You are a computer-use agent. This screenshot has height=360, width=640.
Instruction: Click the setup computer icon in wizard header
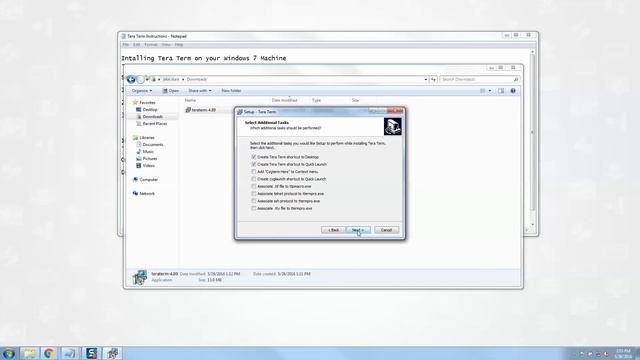(x=393, y=127)
